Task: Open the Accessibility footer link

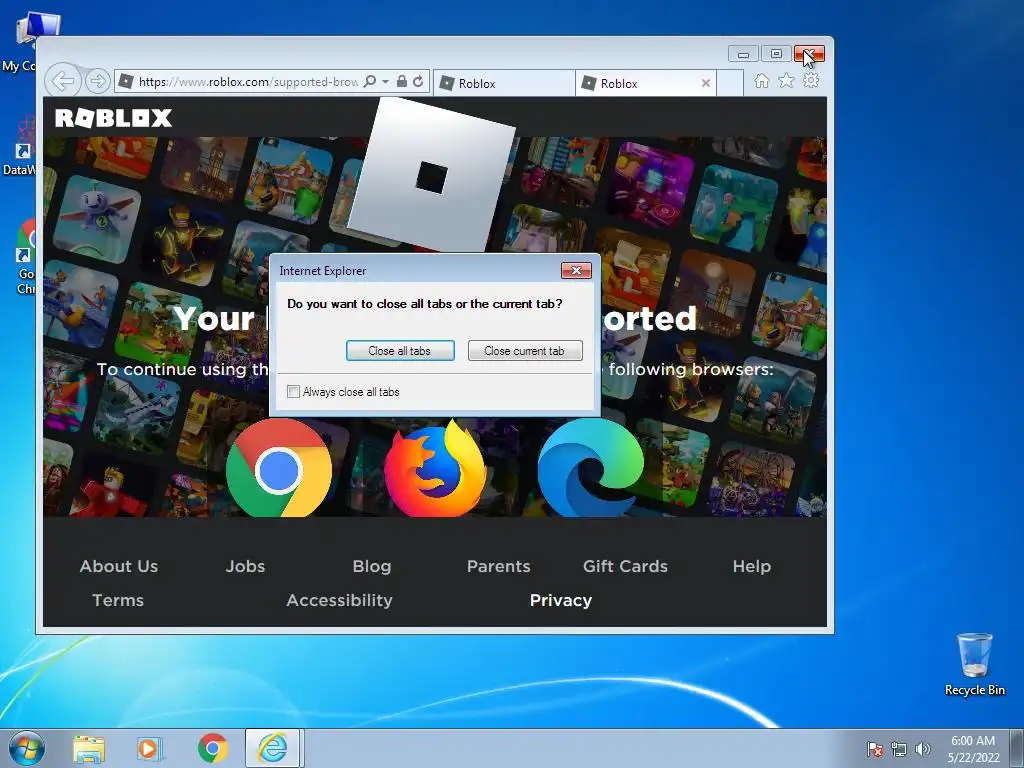Action: pos(340,600)
